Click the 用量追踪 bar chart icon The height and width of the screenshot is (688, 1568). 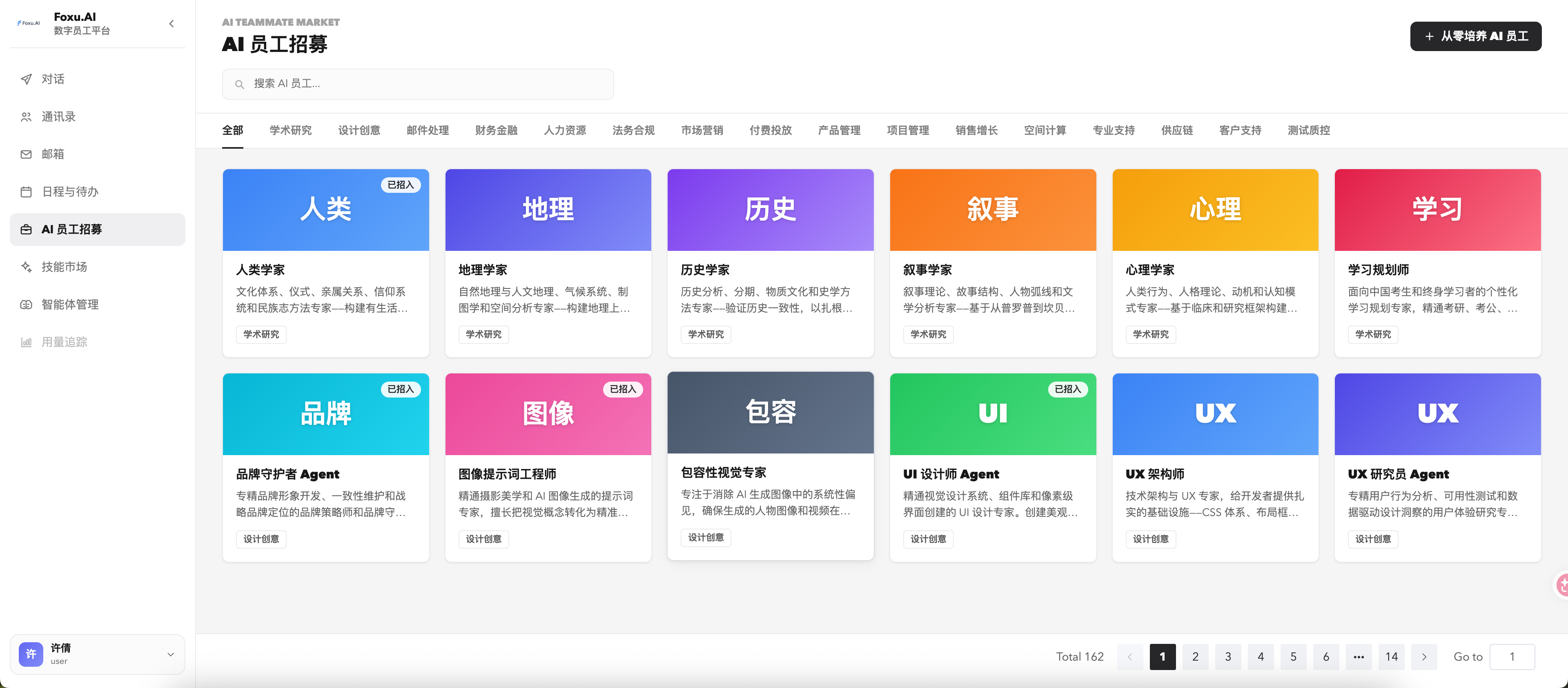pyautogui.click(x=26, y=342)
